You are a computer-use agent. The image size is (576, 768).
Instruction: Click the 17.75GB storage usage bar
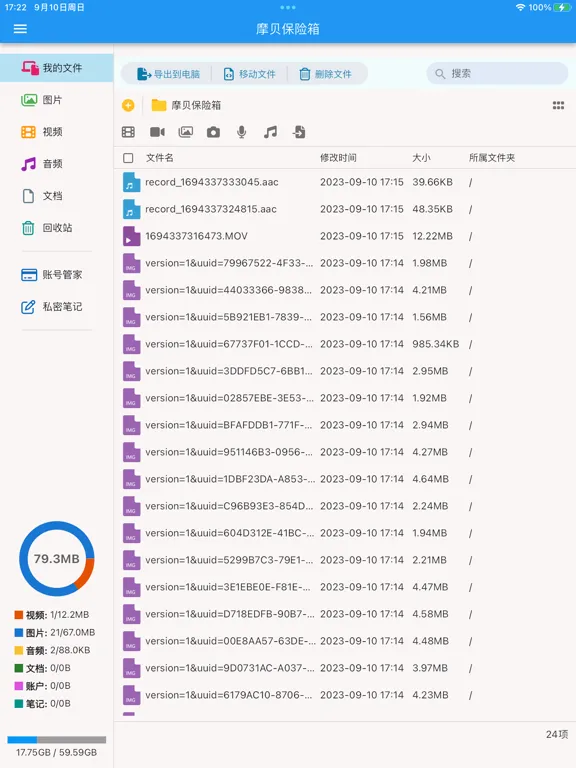57,740
